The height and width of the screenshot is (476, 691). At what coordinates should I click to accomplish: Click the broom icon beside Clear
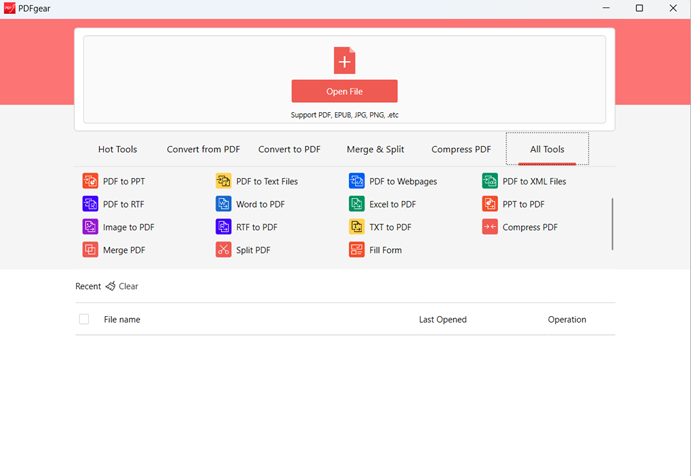tap(111, 286)
